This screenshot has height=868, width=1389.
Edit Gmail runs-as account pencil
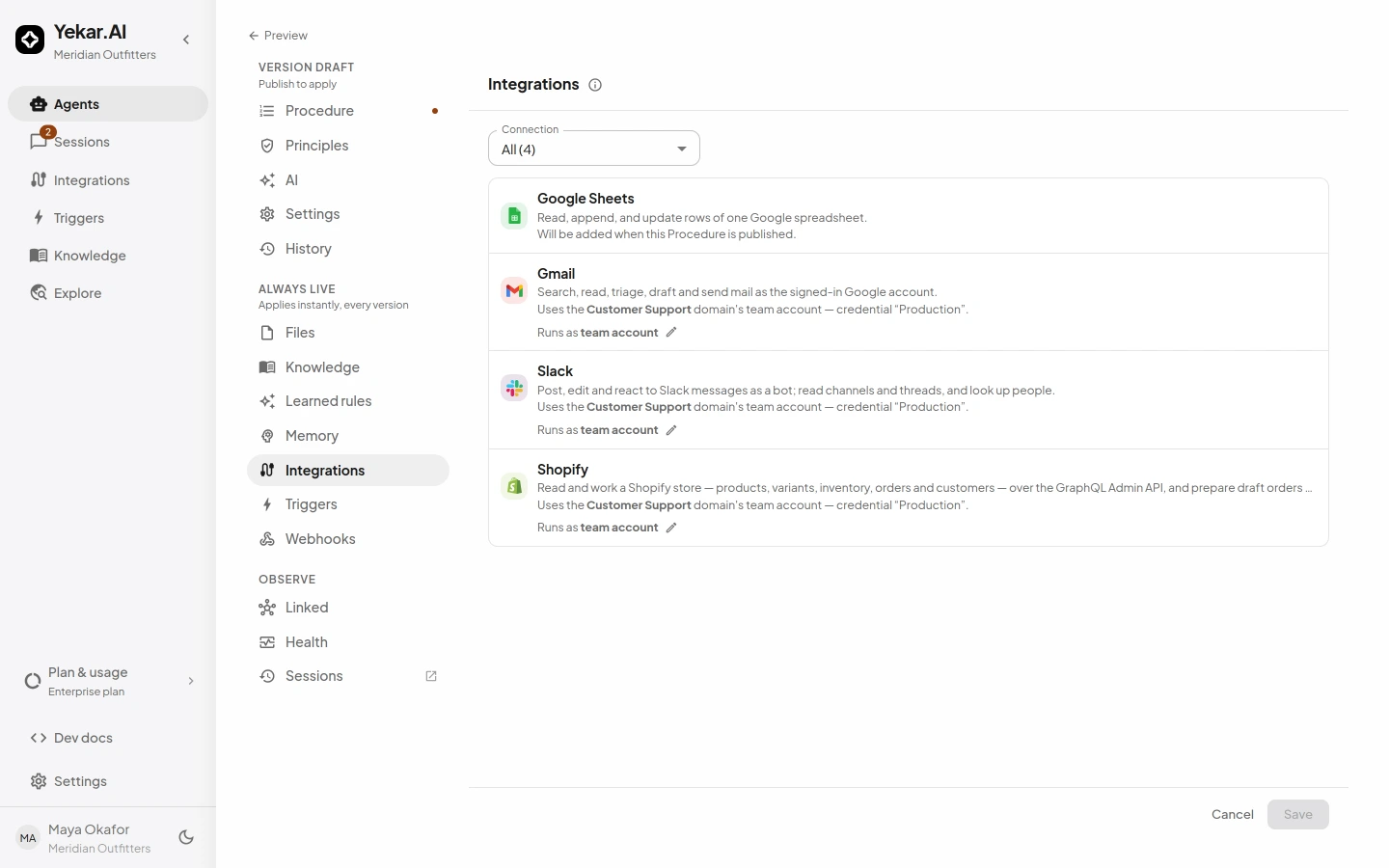coord(671,332)
